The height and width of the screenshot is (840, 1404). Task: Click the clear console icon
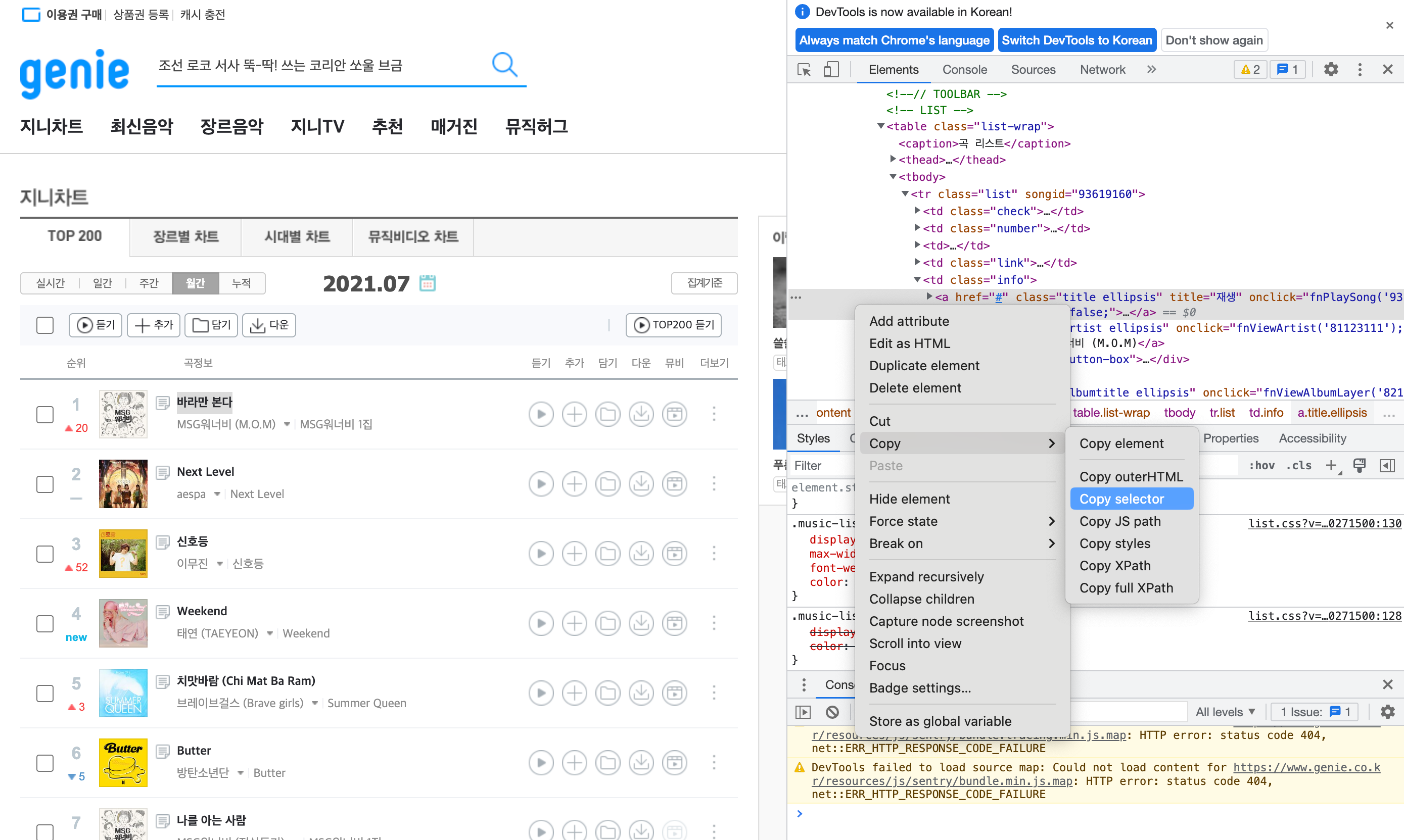[x=831, y=712]
